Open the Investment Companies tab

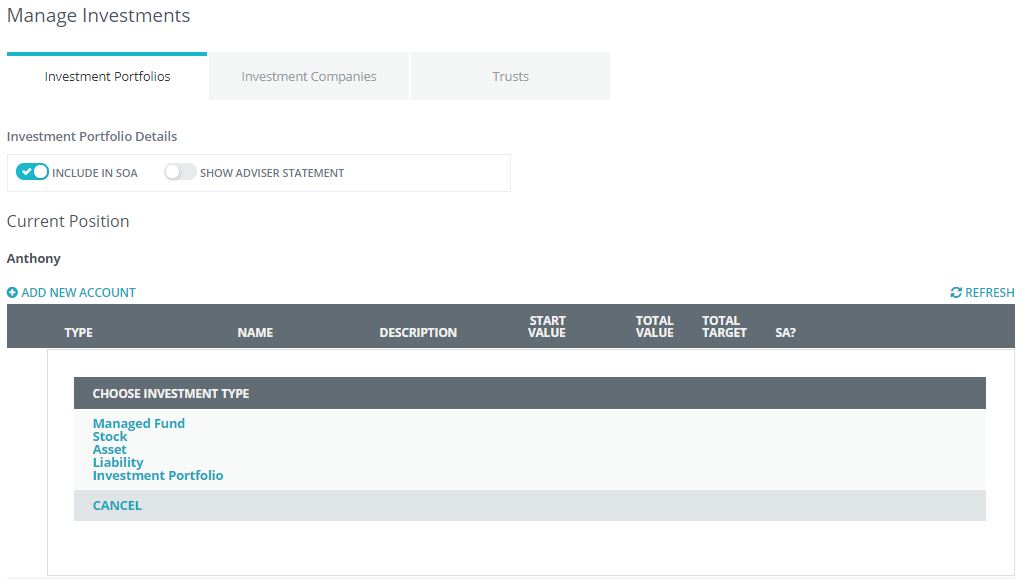tap(309, 77)
